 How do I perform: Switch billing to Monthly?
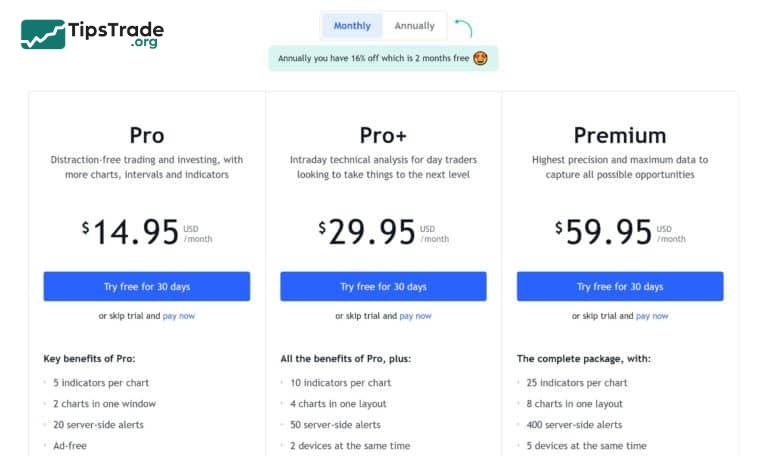point(352,26)
